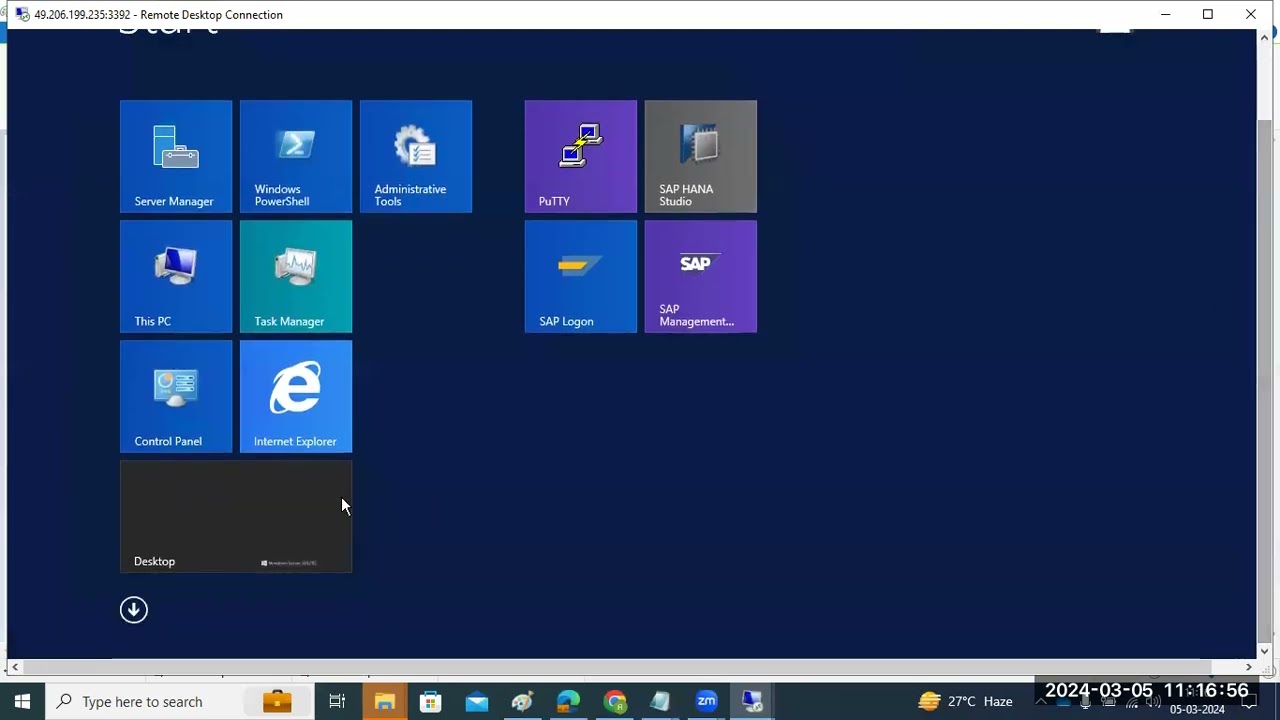
Task: Show all apps with the down arrow
Action: click(x=134, y=610)
